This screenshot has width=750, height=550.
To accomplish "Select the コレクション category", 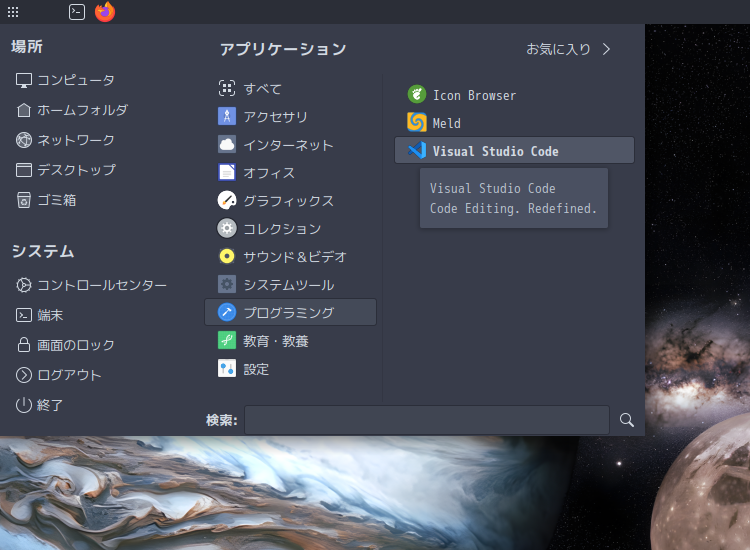I will point(290,229).
